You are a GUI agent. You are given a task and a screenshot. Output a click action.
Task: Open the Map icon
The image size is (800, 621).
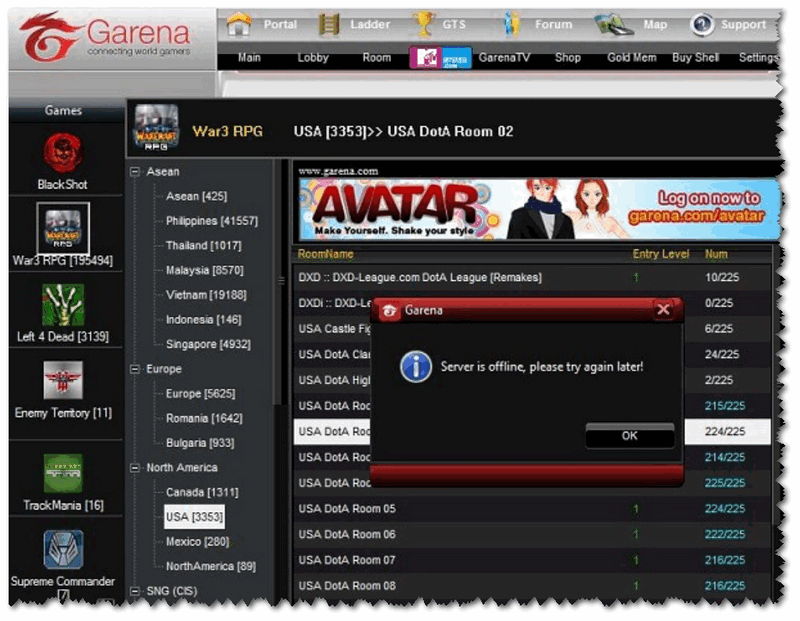[613, 24]
